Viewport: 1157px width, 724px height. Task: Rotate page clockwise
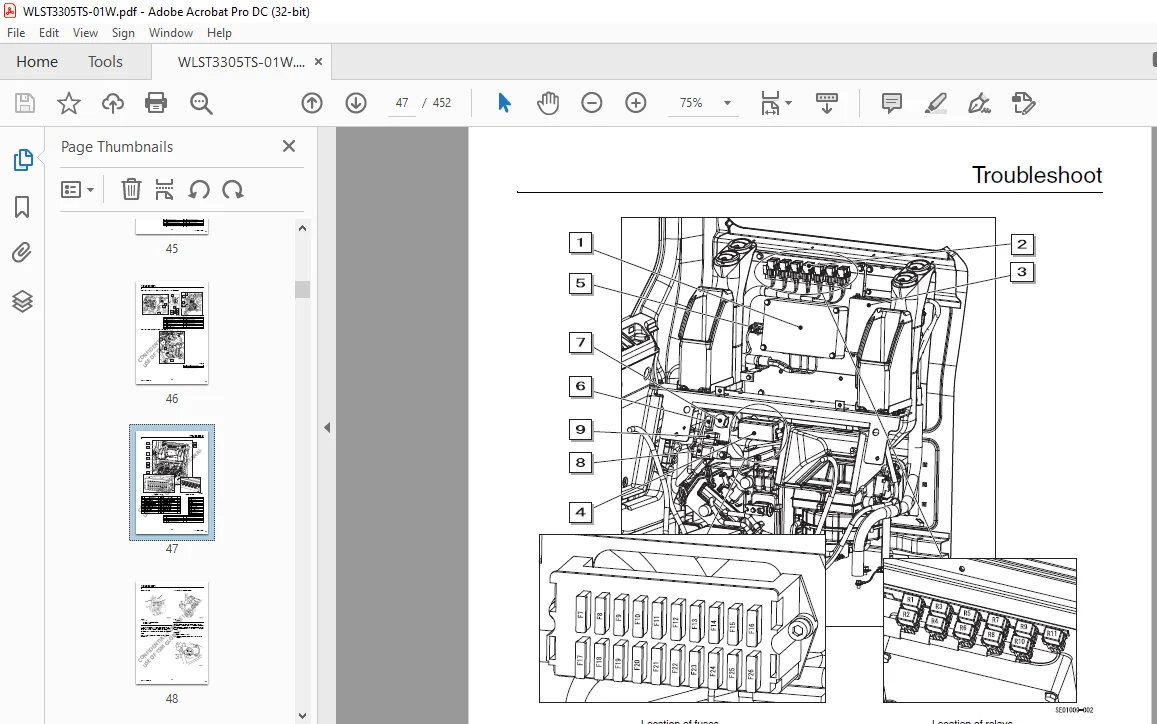tap(232, 190)
